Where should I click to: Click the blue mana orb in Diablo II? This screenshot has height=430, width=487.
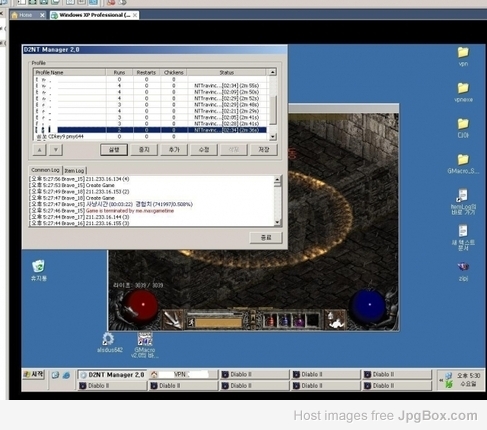click(x=369, y=305)
